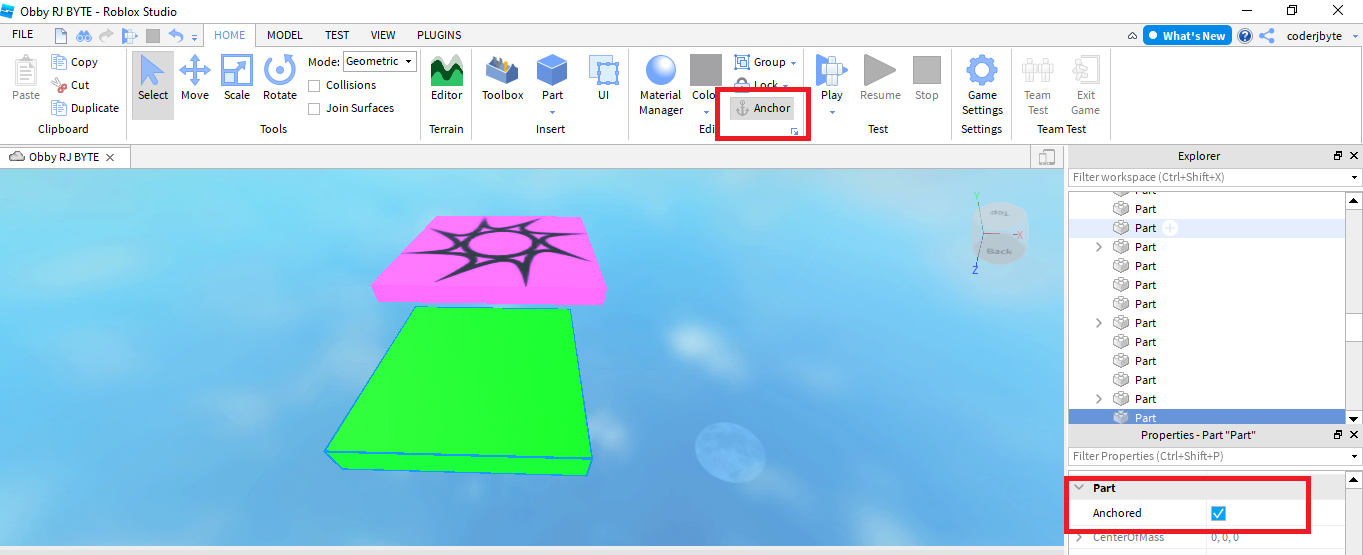The height and width of the screenshot is (555, 1363).
Task: Open the Play button dropdown arrow
Action: tap(832, 111)
